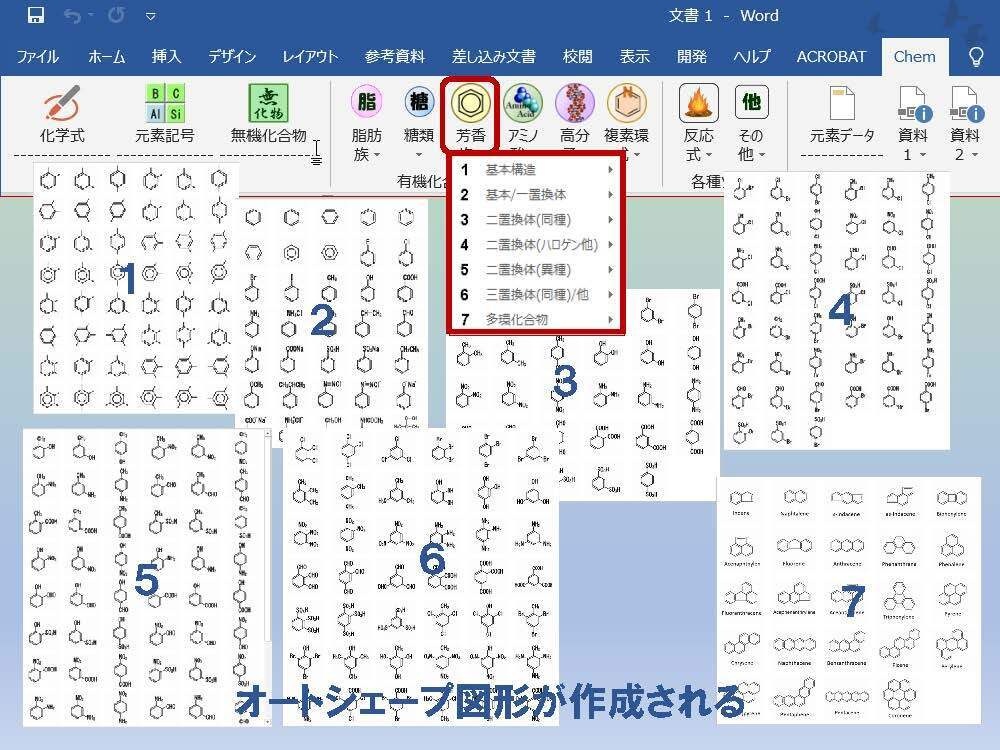This screenshot has width=1000, height=750.
Task: Expand the 反応式 dropdown arrow
Action: 709,155
